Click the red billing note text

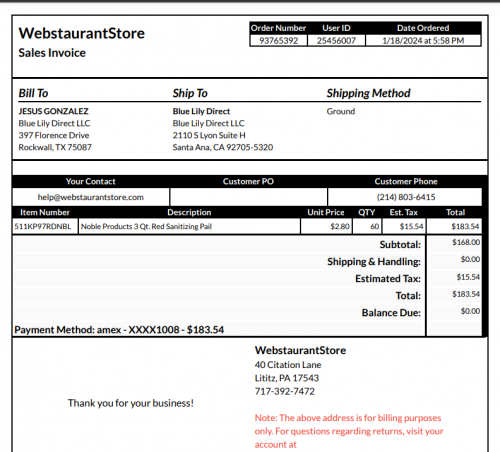click(x=349, y=431)
